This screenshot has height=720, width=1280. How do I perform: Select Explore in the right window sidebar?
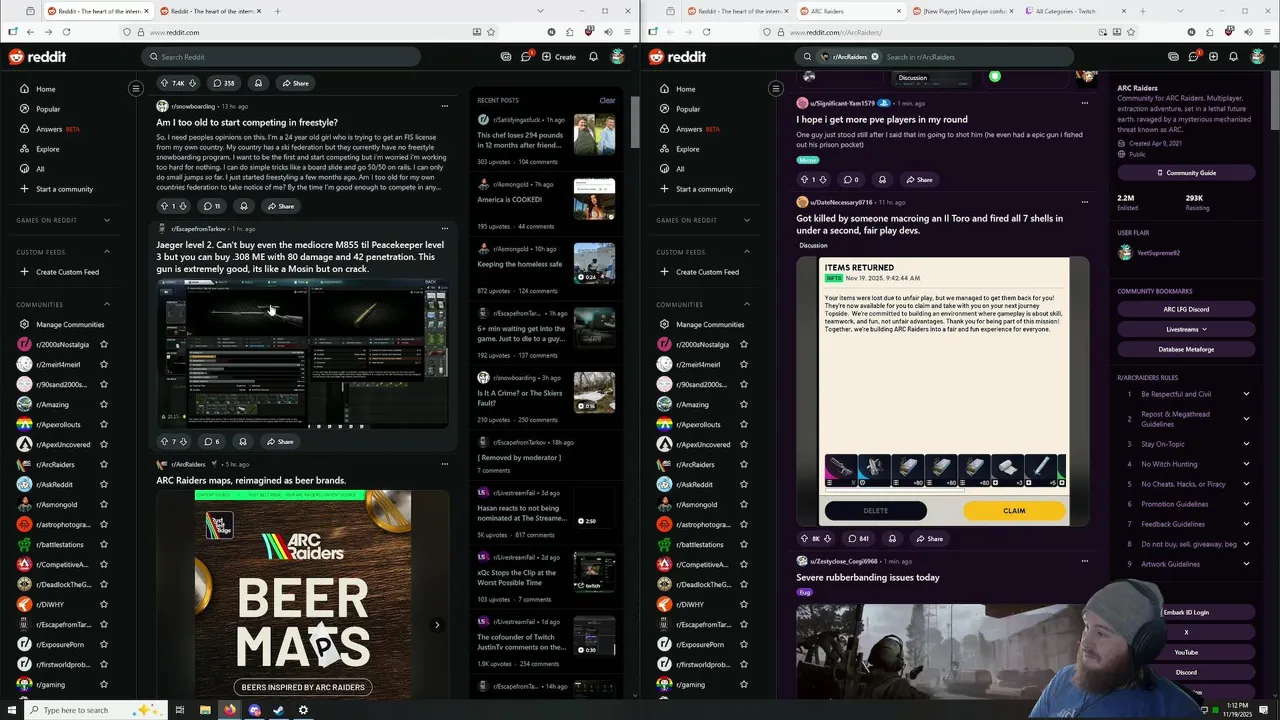[687, 149]
